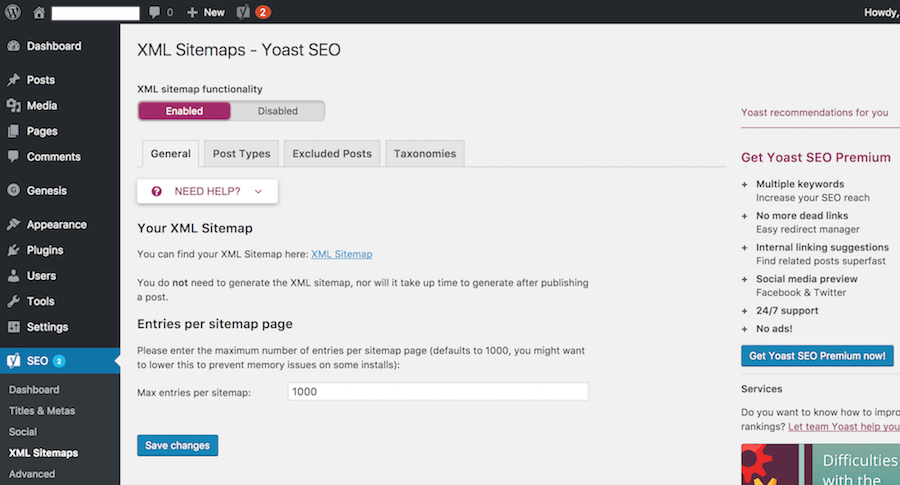Click the Users person icon
The image size is (900, 485).
click(x=14, y=276)
